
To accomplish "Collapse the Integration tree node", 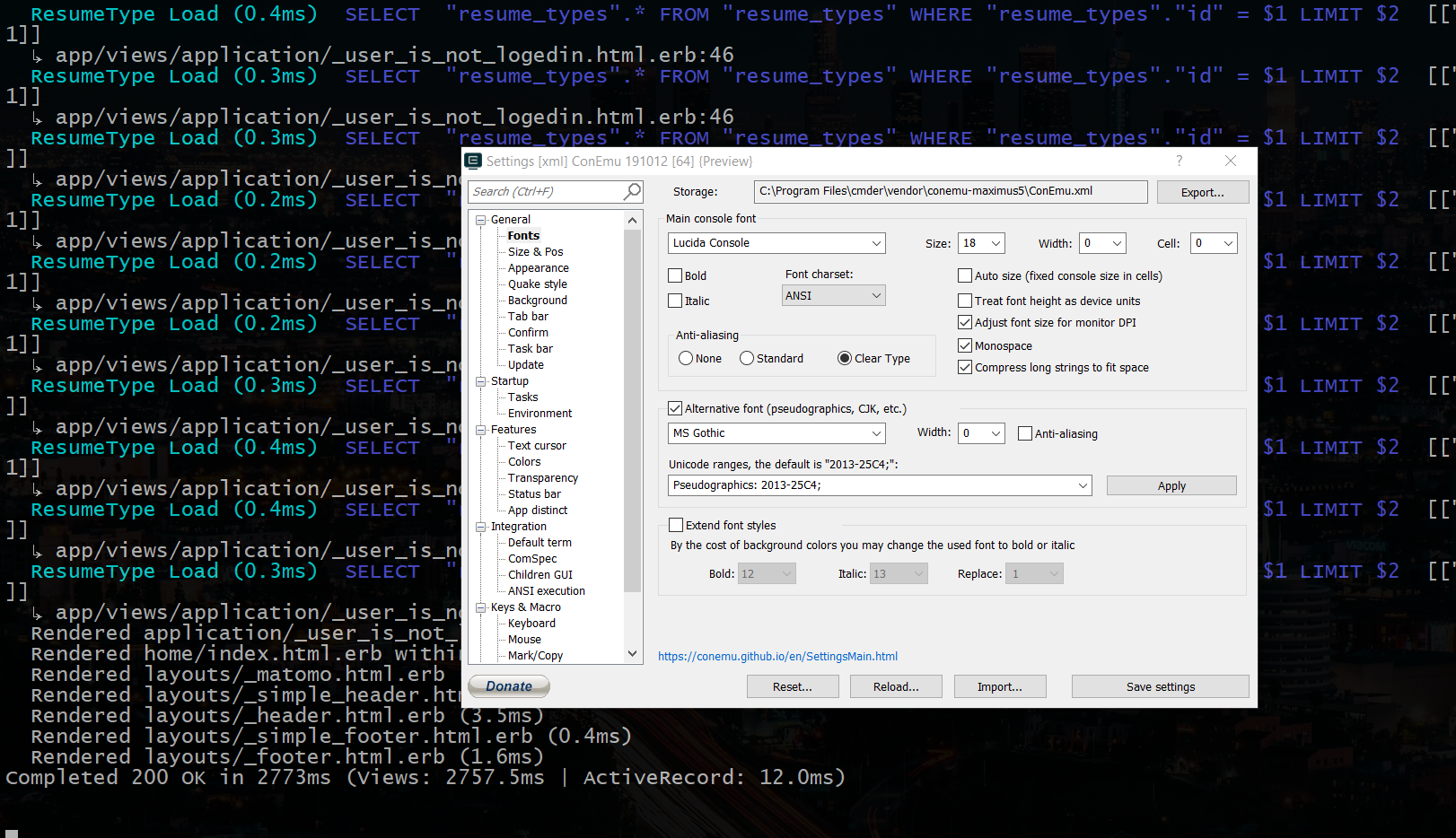I will click(x=480, y=527).
